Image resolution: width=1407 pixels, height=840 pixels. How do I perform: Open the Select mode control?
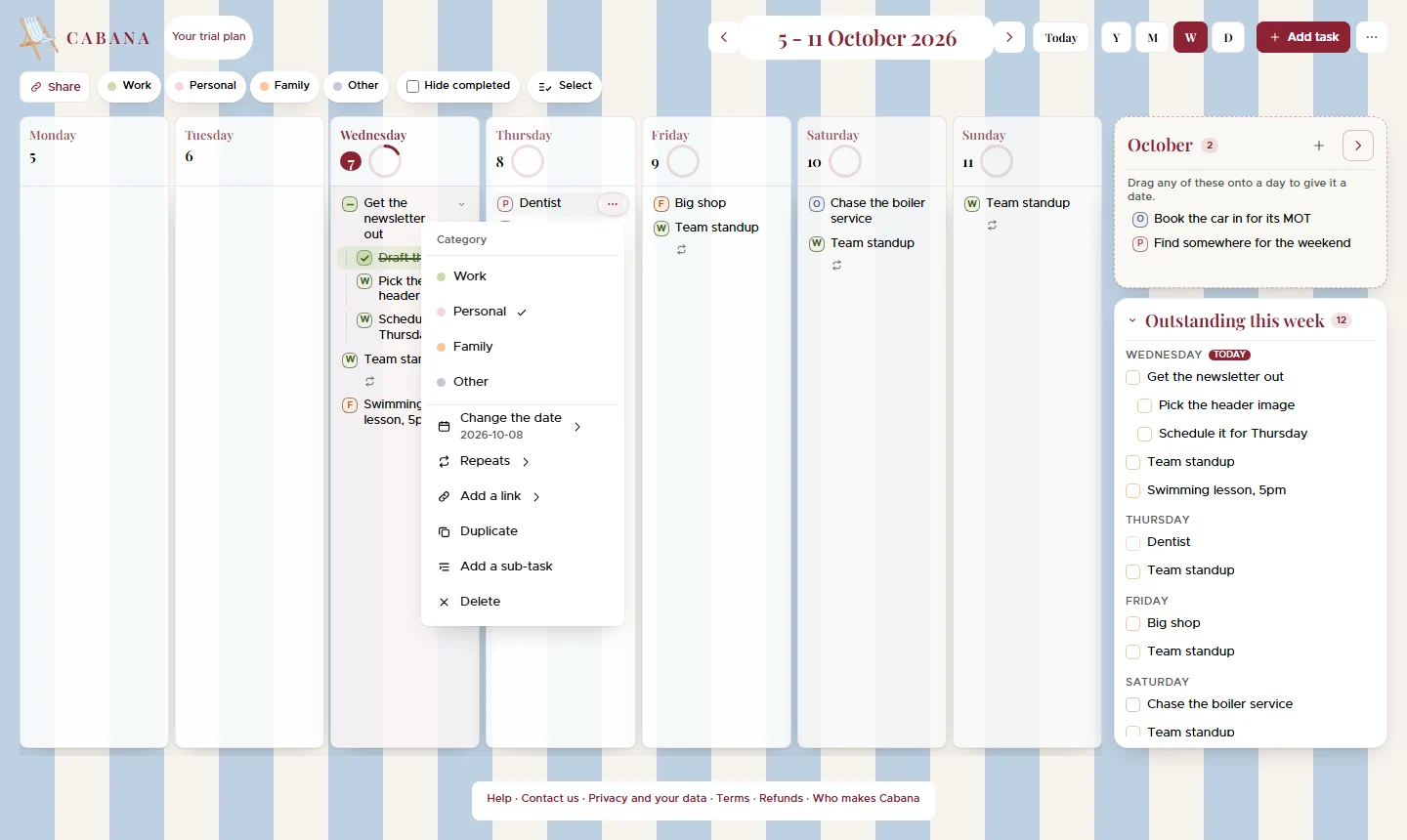[565, 86]
